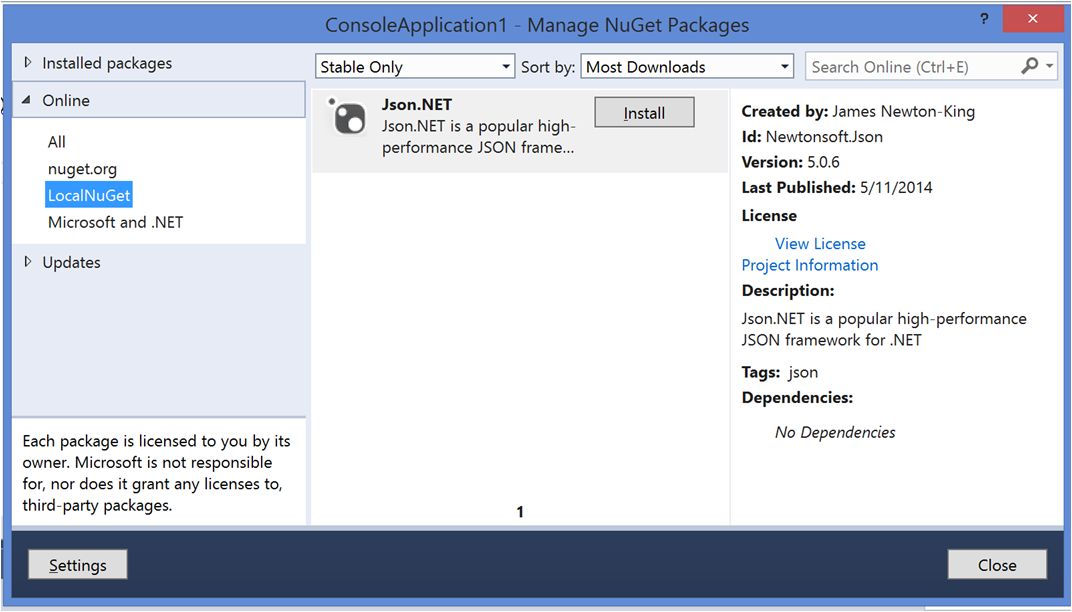Screen dimensions: 1072x612
Task: Click the search magnifier icon
Action: [1029, 66]
